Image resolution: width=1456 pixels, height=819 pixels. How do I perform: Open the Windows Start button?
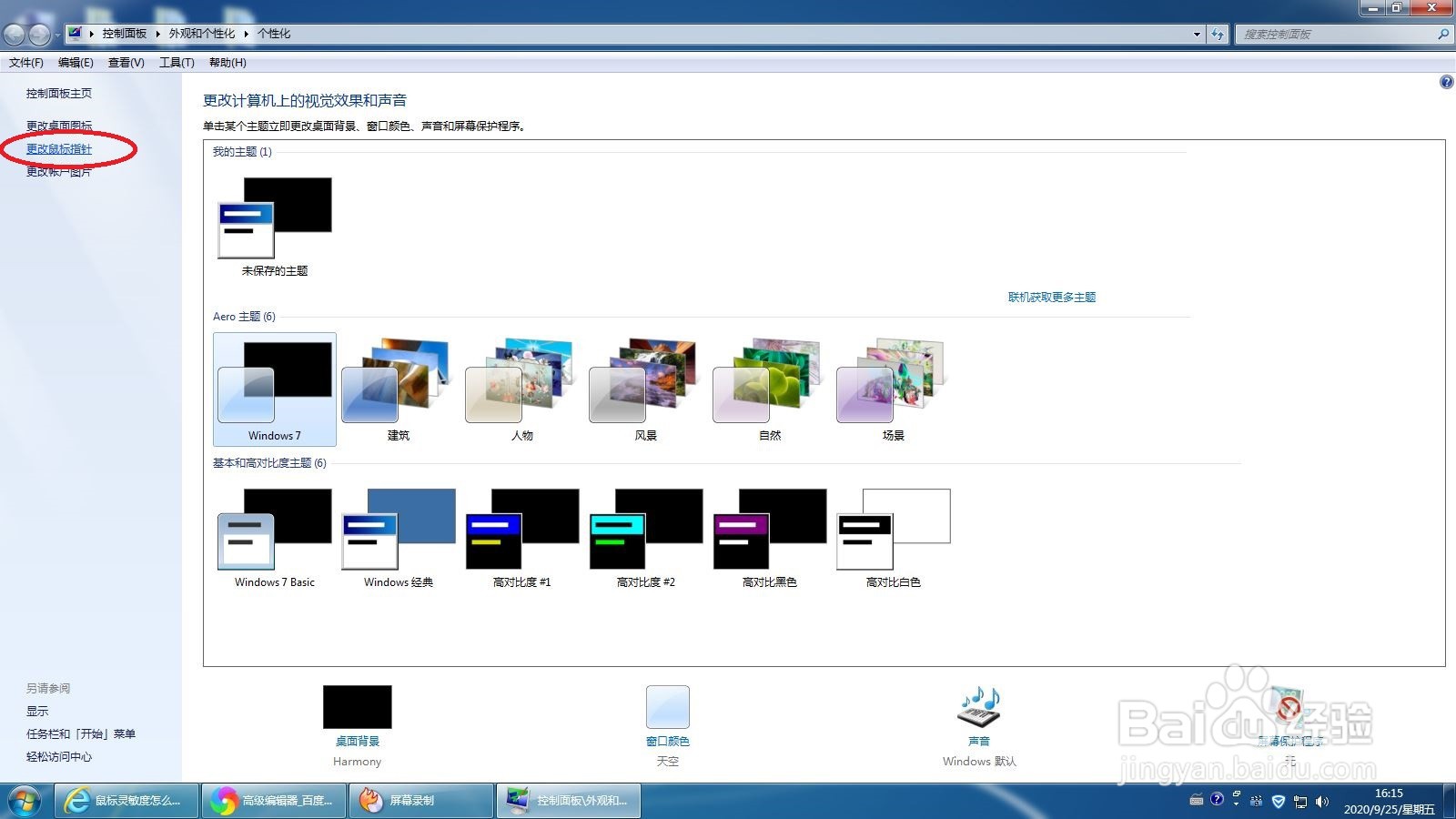click(25, 801)
